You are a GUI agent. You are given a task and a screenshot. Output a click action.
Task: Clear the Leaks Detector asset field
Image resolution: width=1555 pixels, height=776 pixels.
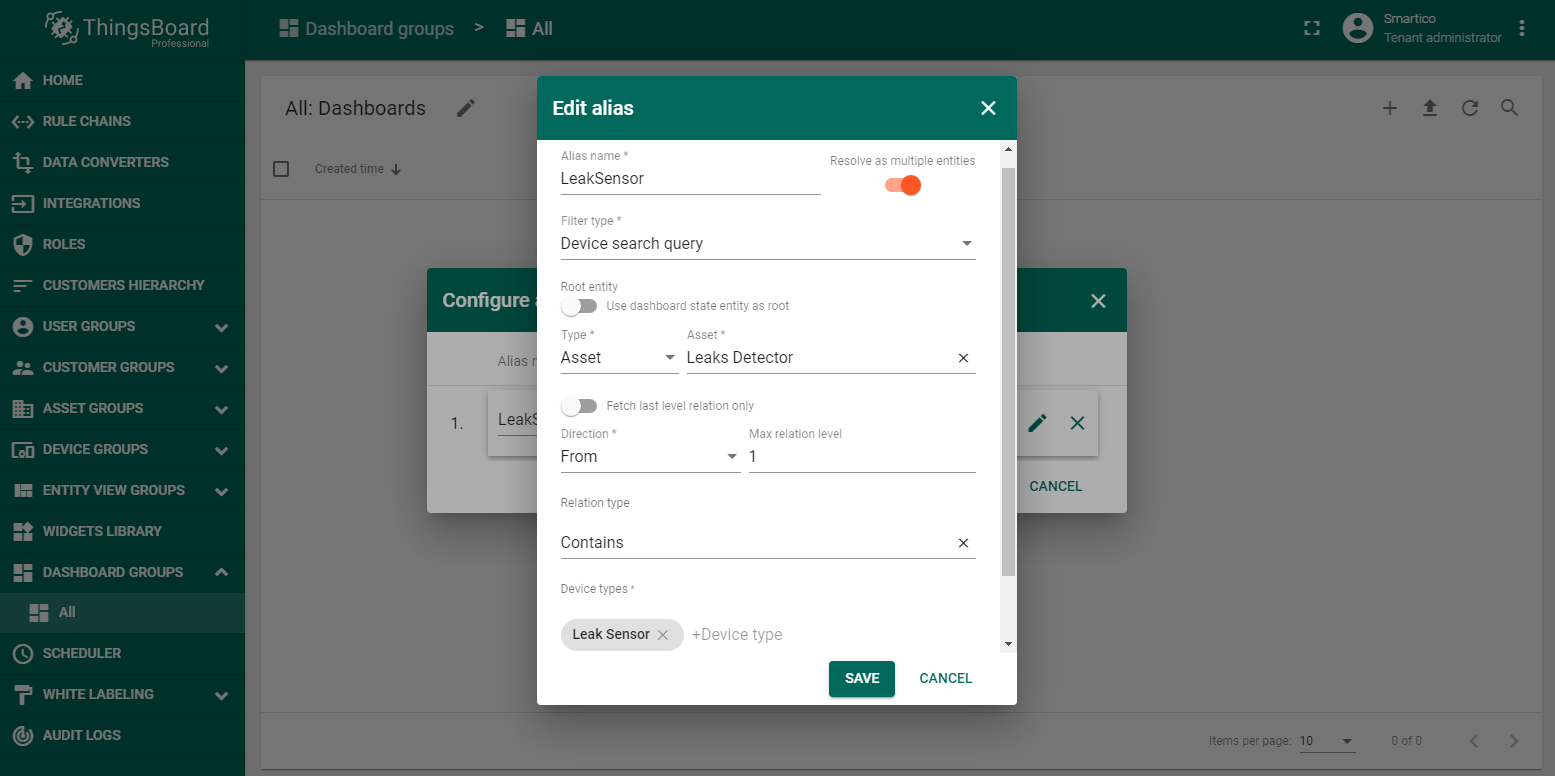[963, 358]
